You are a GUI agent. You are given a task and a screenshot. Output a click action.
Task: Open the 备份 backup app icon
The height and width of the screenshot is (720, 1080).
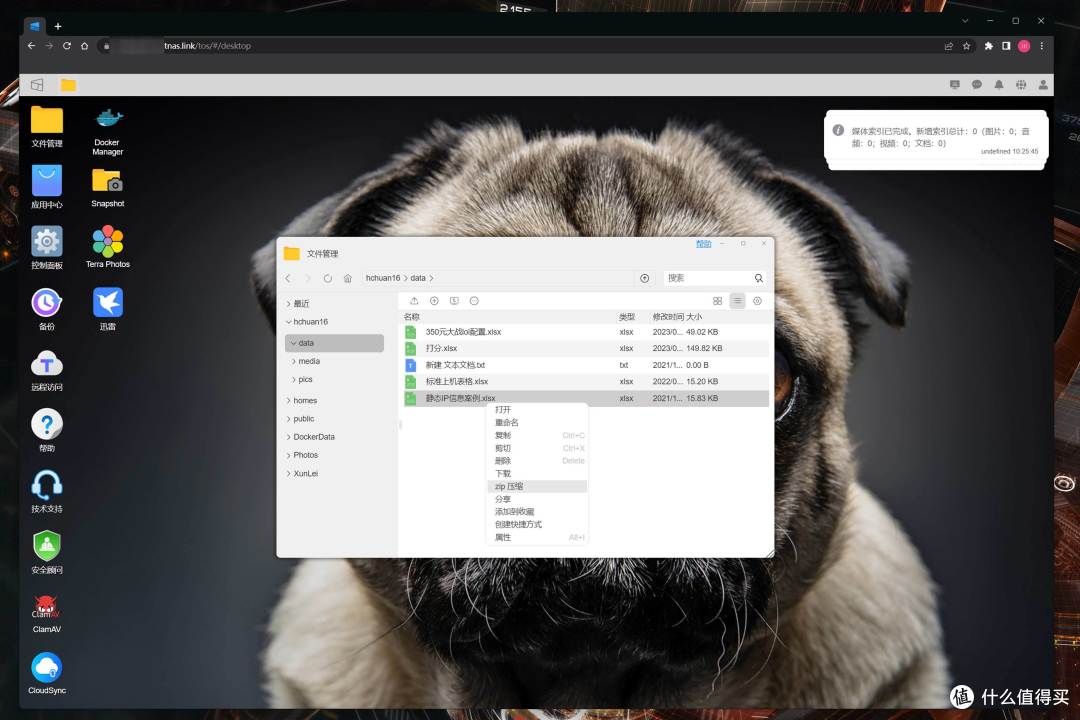tap(47, 309)
